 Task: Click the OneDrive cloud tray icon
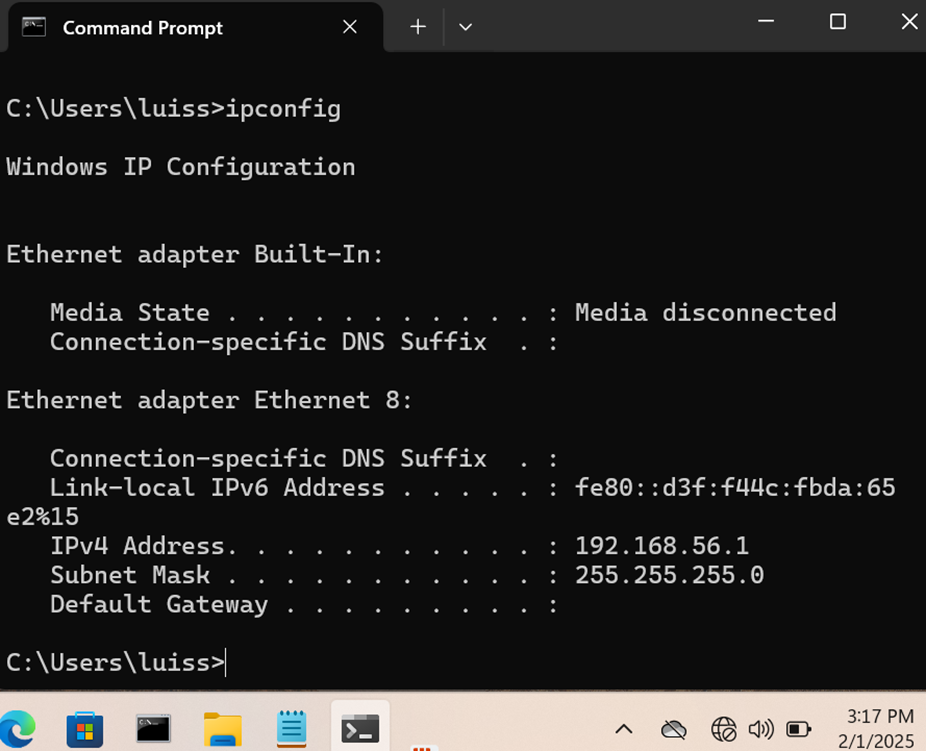[673, 730]
